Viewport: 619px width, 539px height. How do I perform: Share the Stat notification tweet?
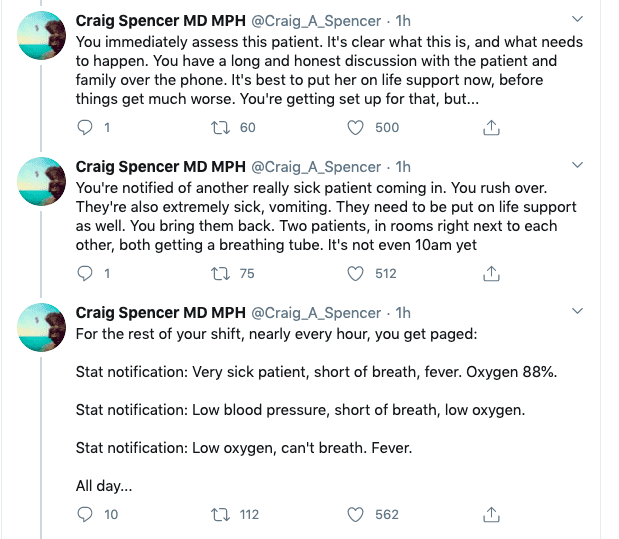(x=491, y=514)
